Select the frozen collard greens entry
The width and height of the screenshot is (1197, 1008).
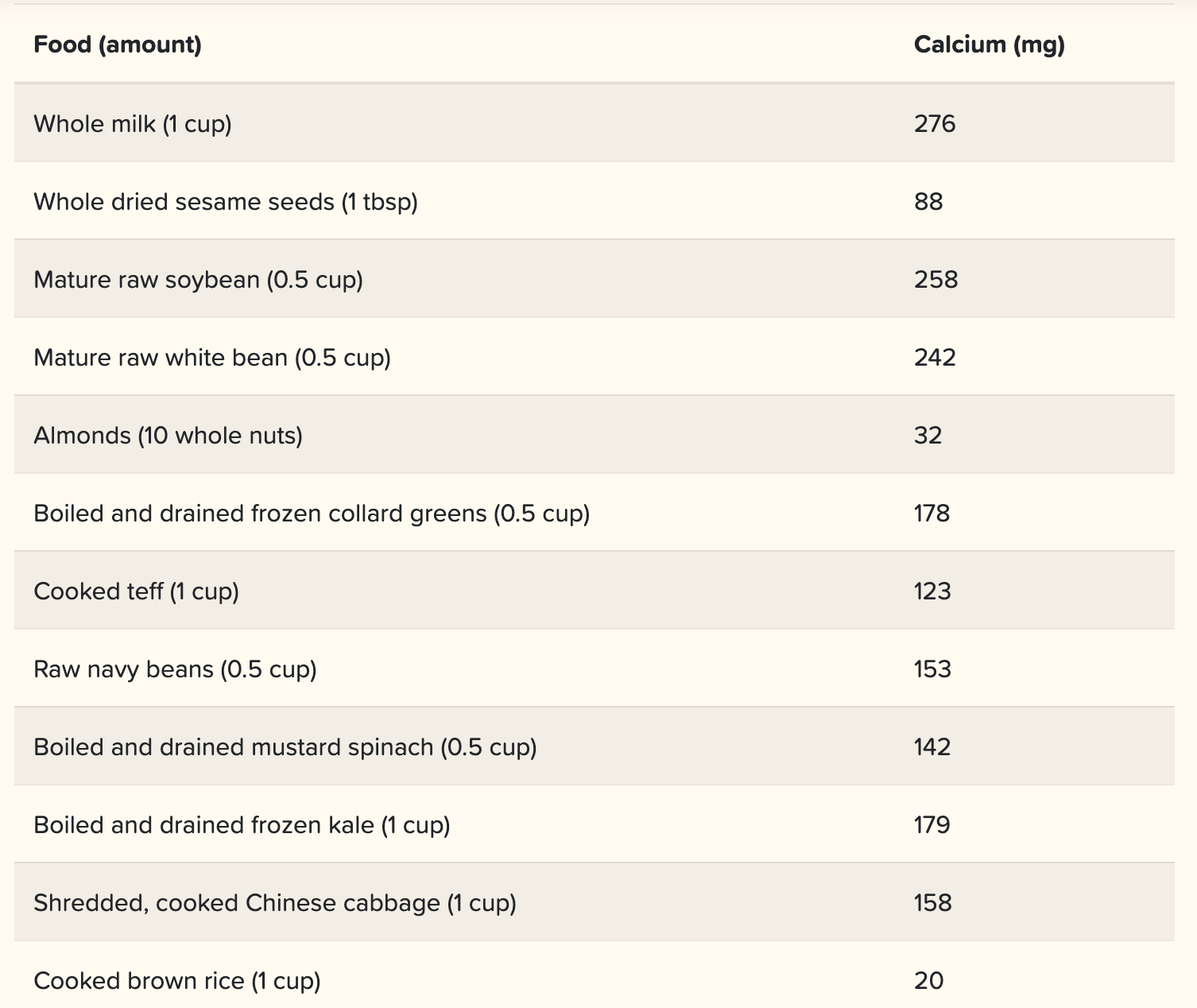click(312, 514)
